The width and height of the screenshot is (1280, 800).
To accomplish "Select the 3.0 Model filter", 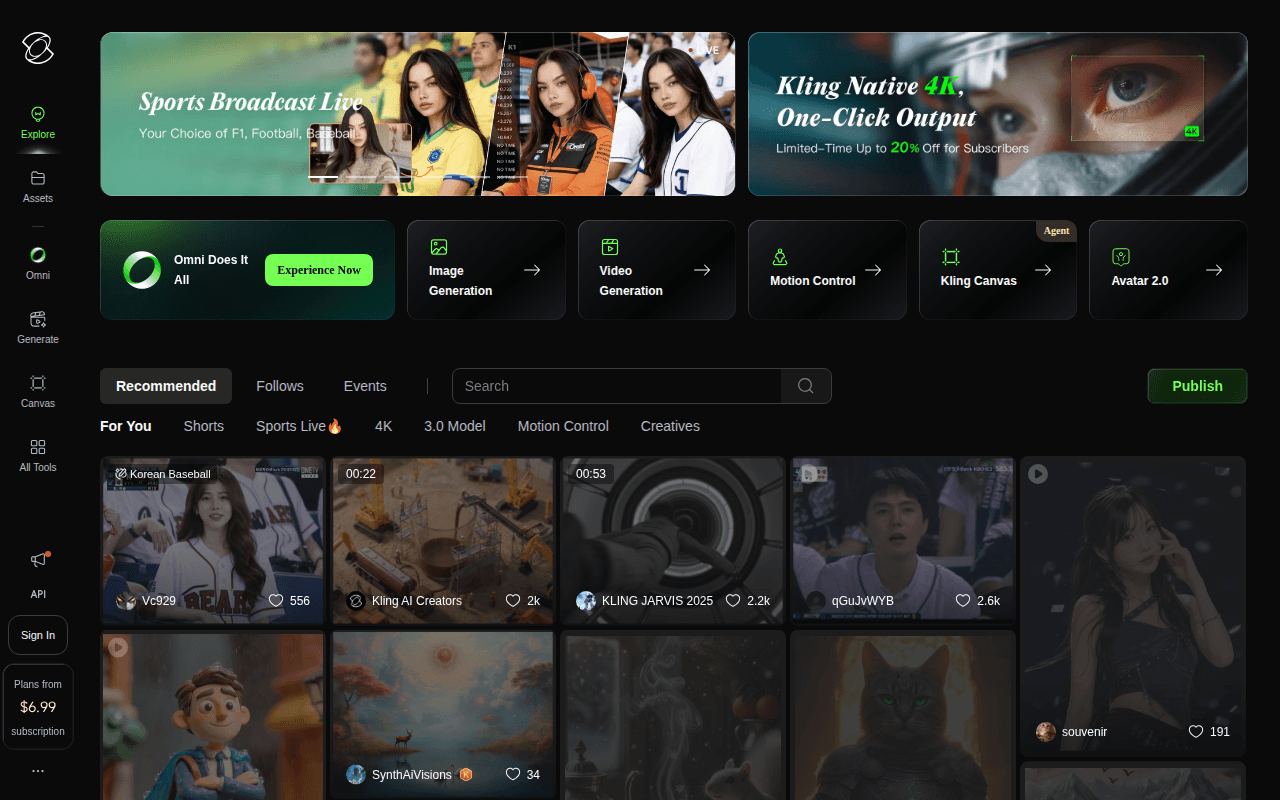I will point(455,426).
